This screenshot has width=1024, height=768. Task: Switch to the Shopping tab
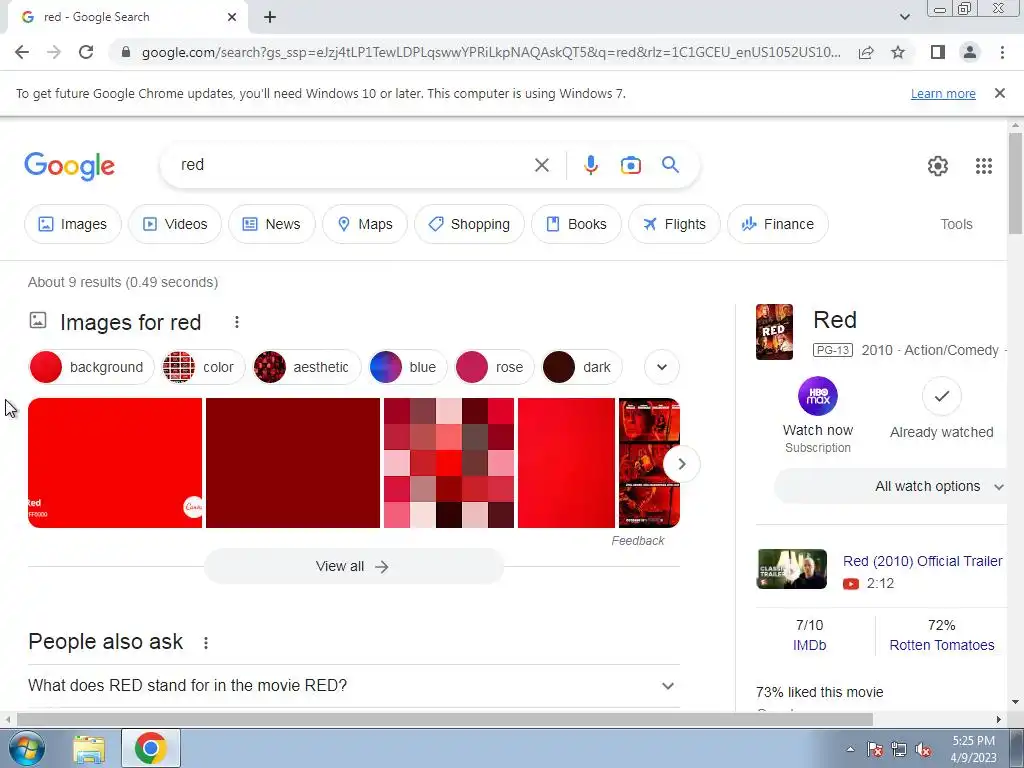(x=469, y=224)
